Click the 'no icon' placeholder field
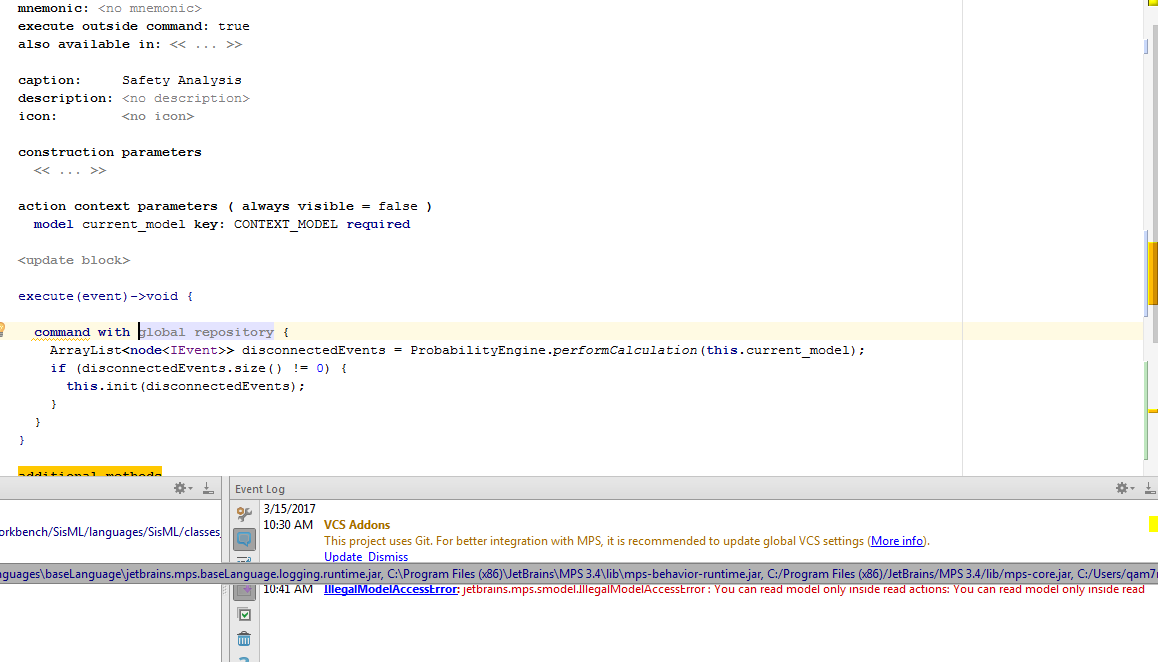The height and width of the screenshot is (662, 1158). [x=158, y=117]
